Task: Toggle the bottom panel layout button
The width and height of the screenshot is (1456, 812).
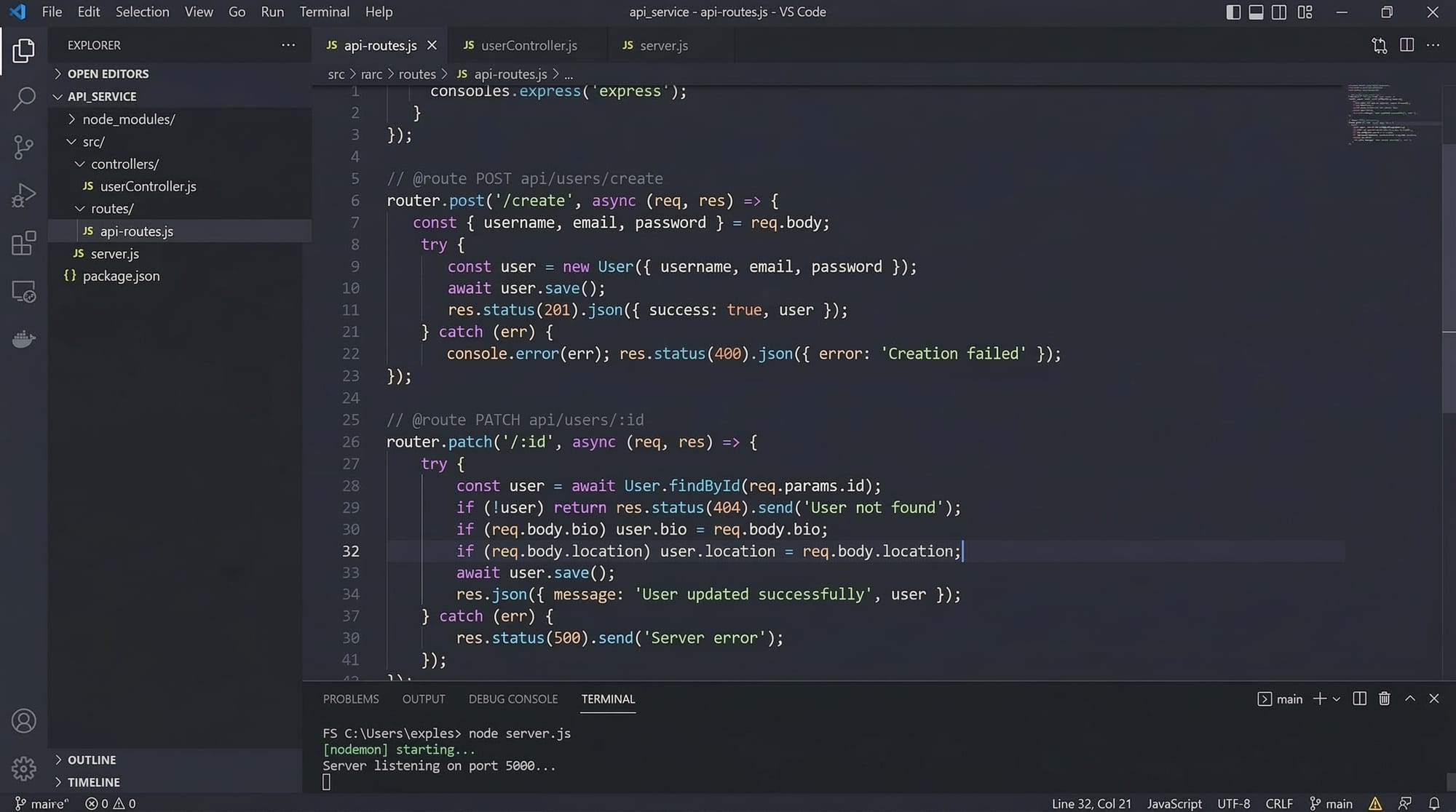Action: click(1256, 12)
